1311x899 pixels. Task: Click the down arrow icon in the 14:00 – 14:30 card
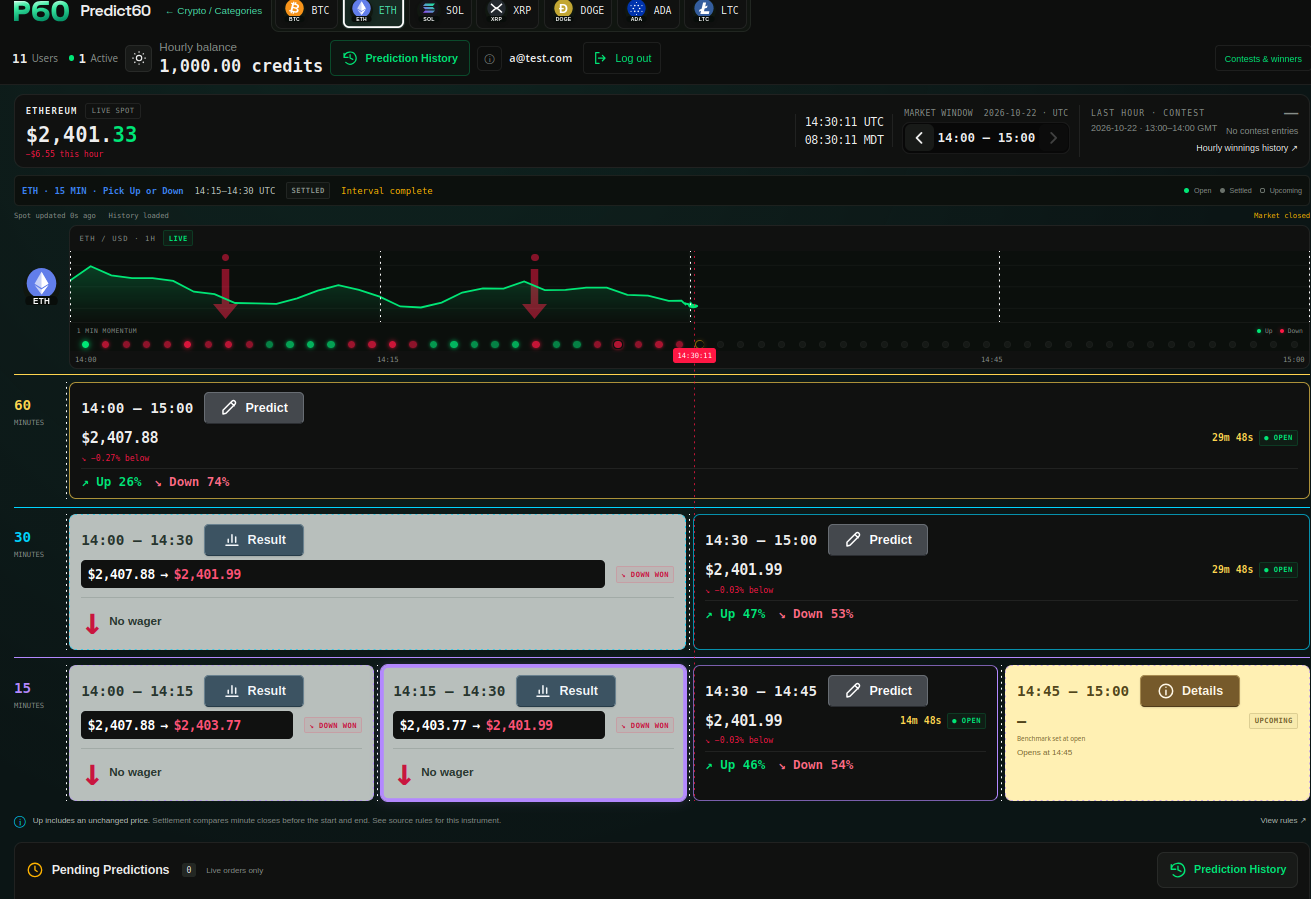pyautogui.click(x=92, y=623)
